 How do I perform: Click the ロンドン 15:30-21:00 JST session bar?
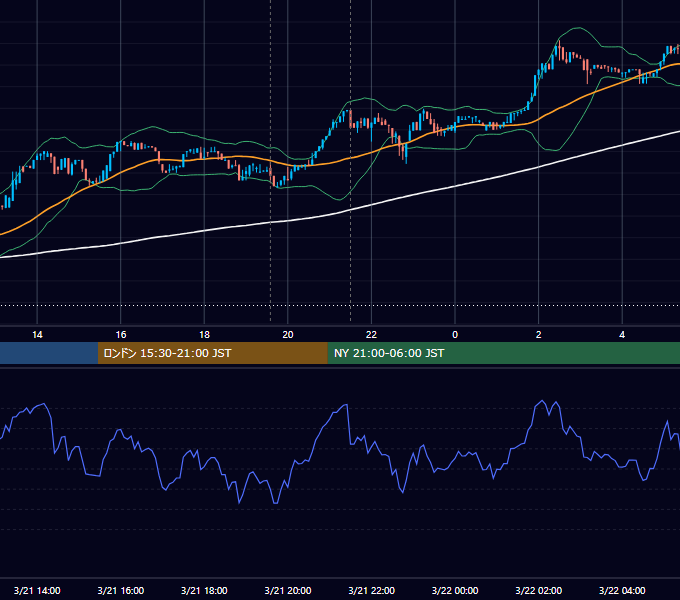212,353
